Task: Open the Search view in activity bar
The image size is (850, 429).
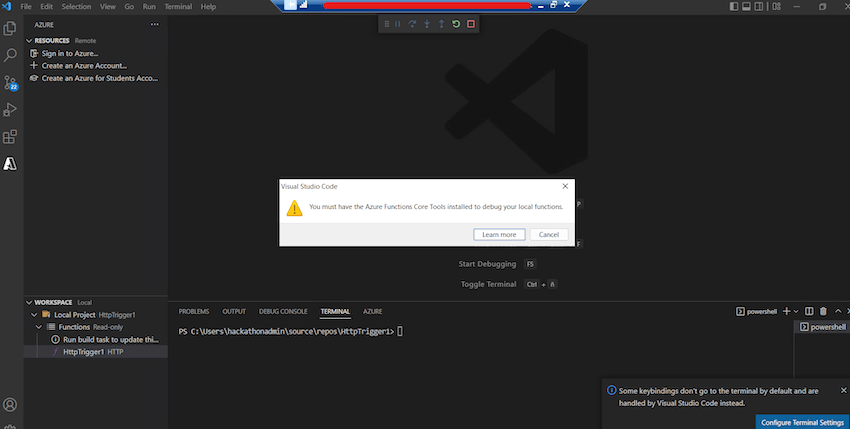Action: pyautogui.click(x=10, y=55)
